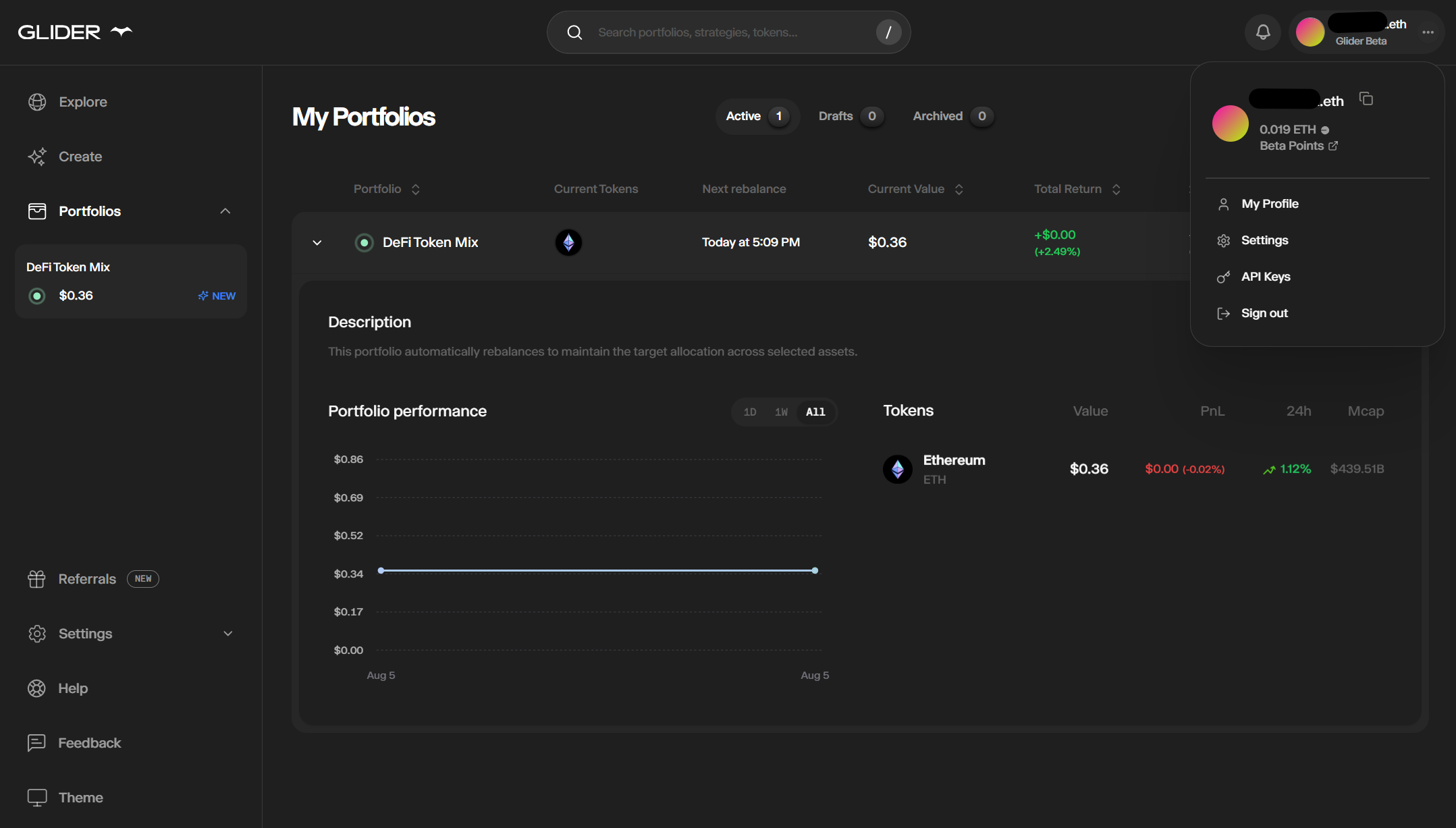This screenshot has width=1456, height=828.
Task: Click the NEW badge beside Referrals
Action: click(143, 579)
